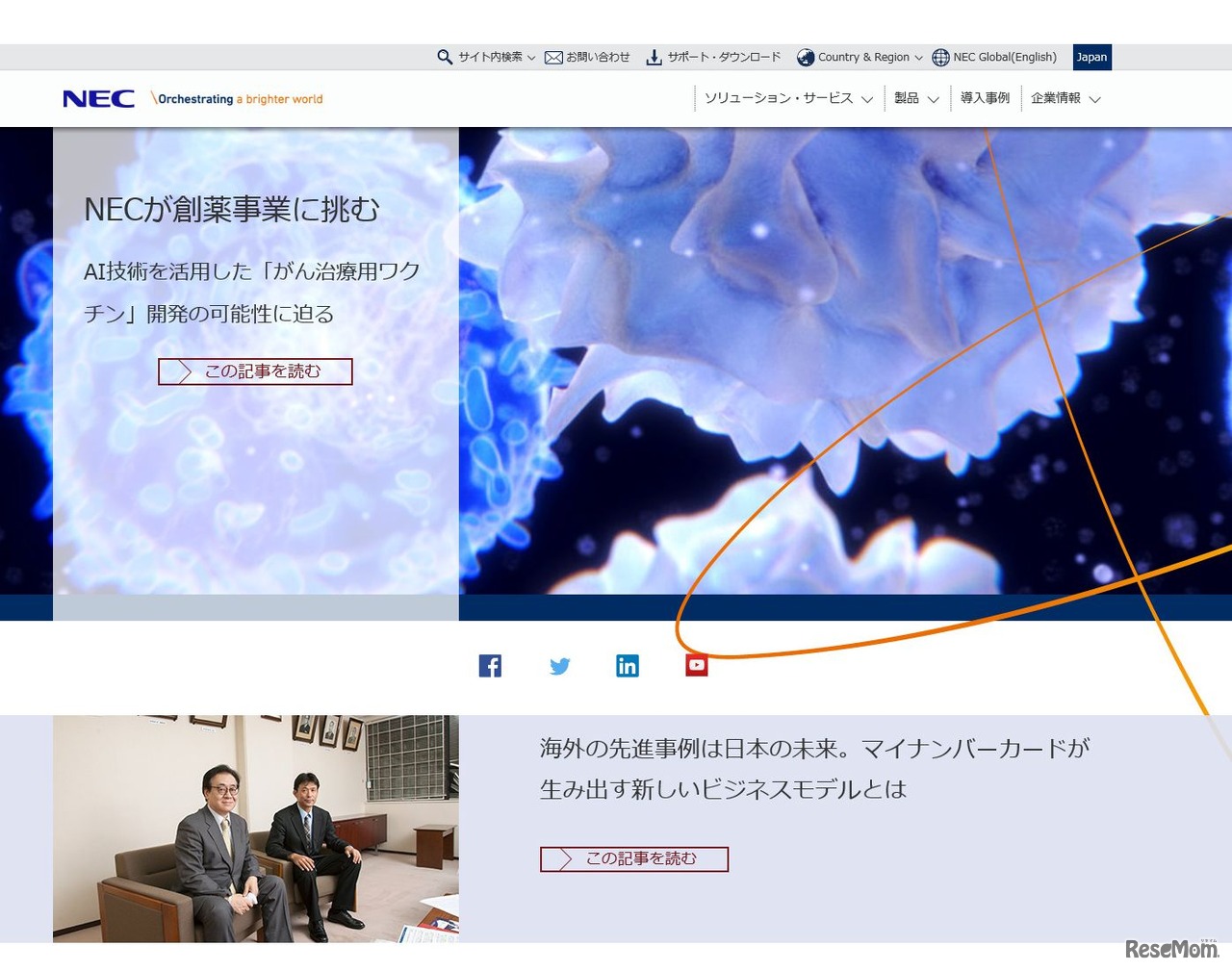Select the お問い合わせ envelope icon
Screen dimensions: 1232x971
coord(553,57)
